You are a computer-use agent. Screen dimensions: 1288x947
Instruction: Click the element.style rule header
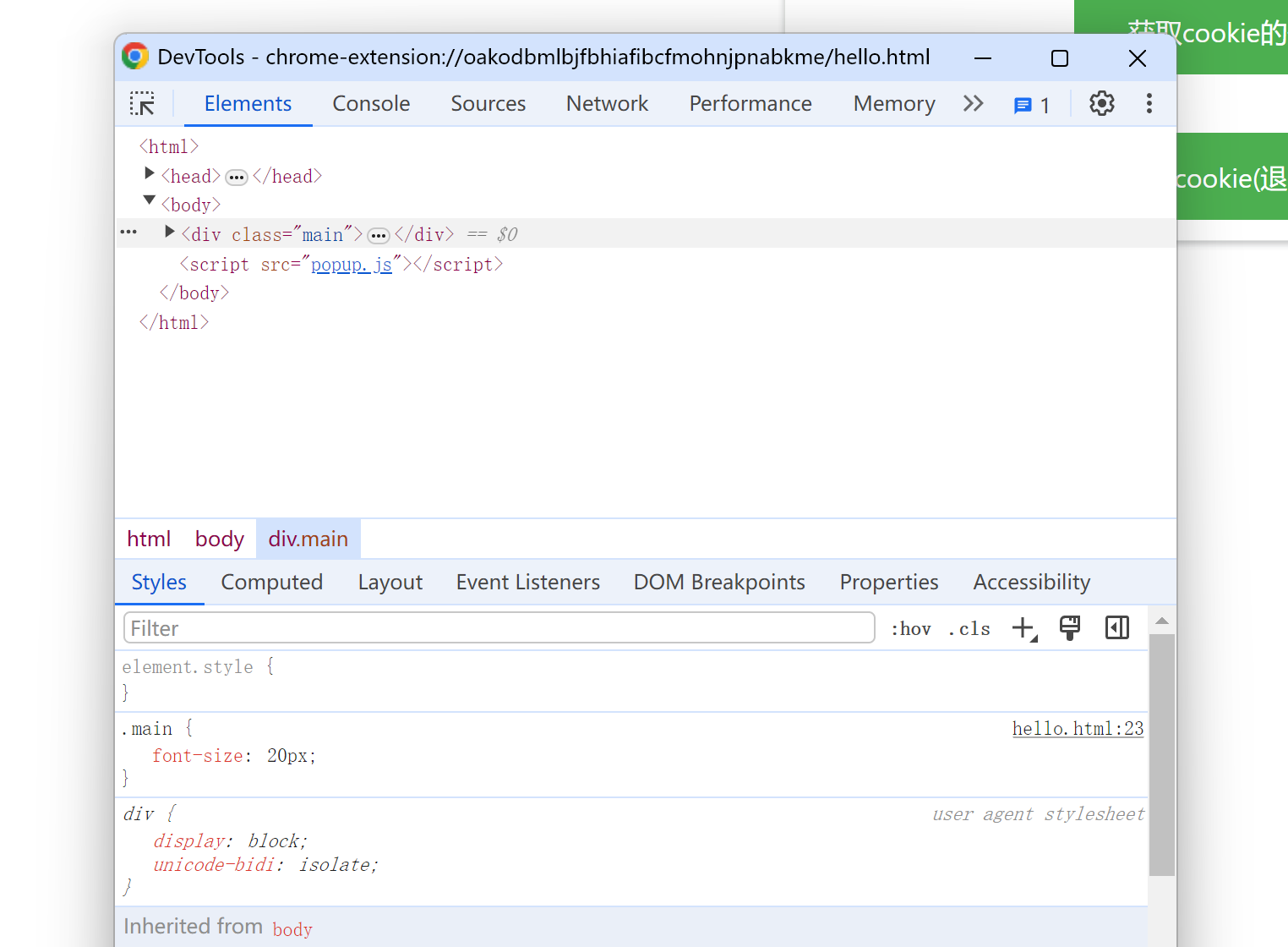(198, 667)
